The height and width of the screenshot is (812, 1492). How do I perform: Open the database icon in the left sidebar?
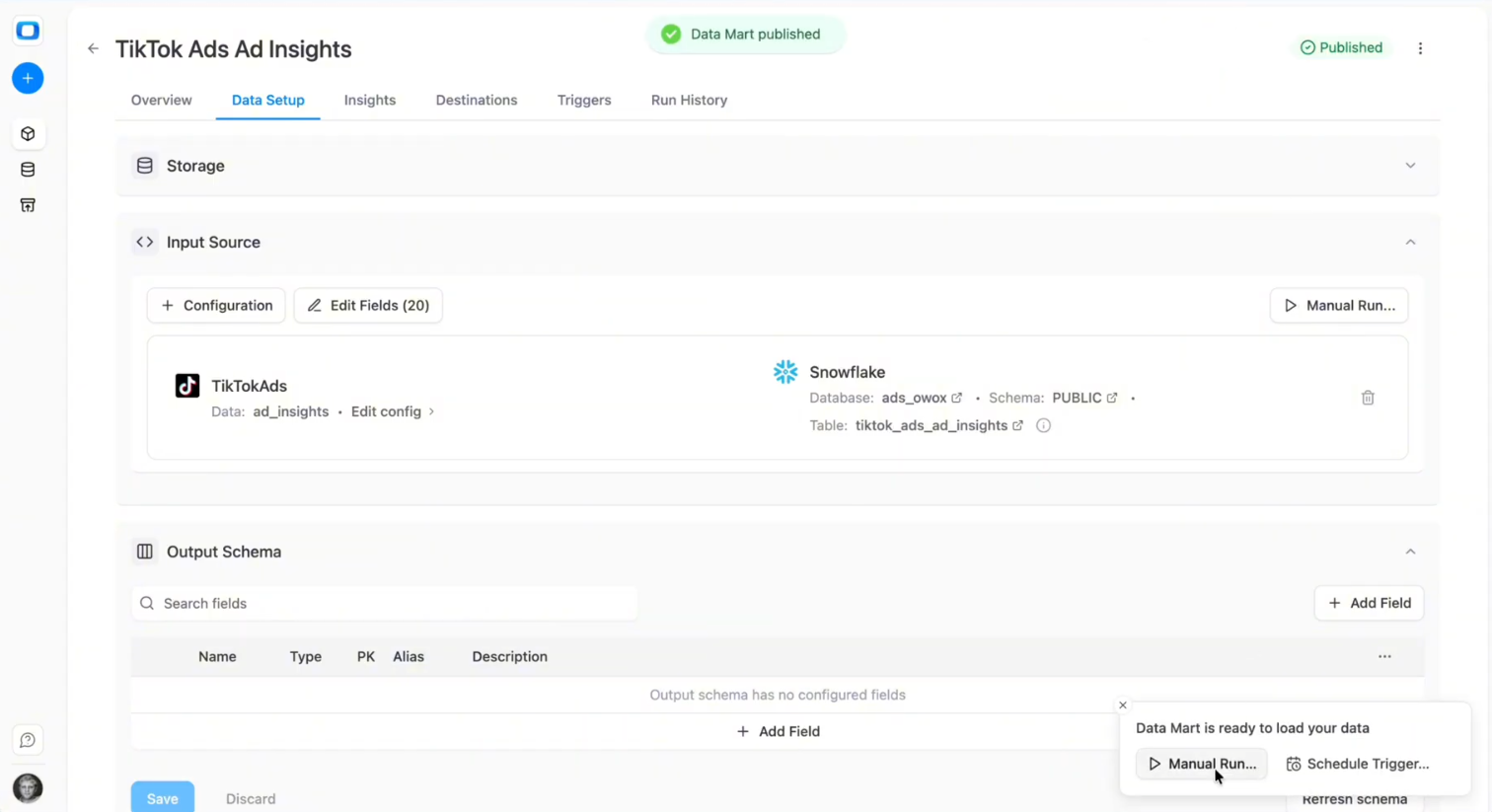tap(28, 169)
